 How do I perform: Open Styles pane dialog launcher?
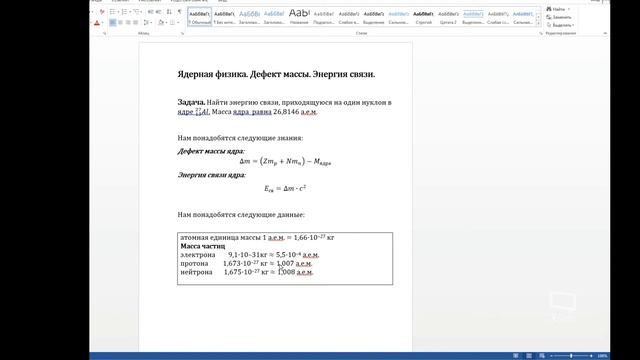pos(541,33)
